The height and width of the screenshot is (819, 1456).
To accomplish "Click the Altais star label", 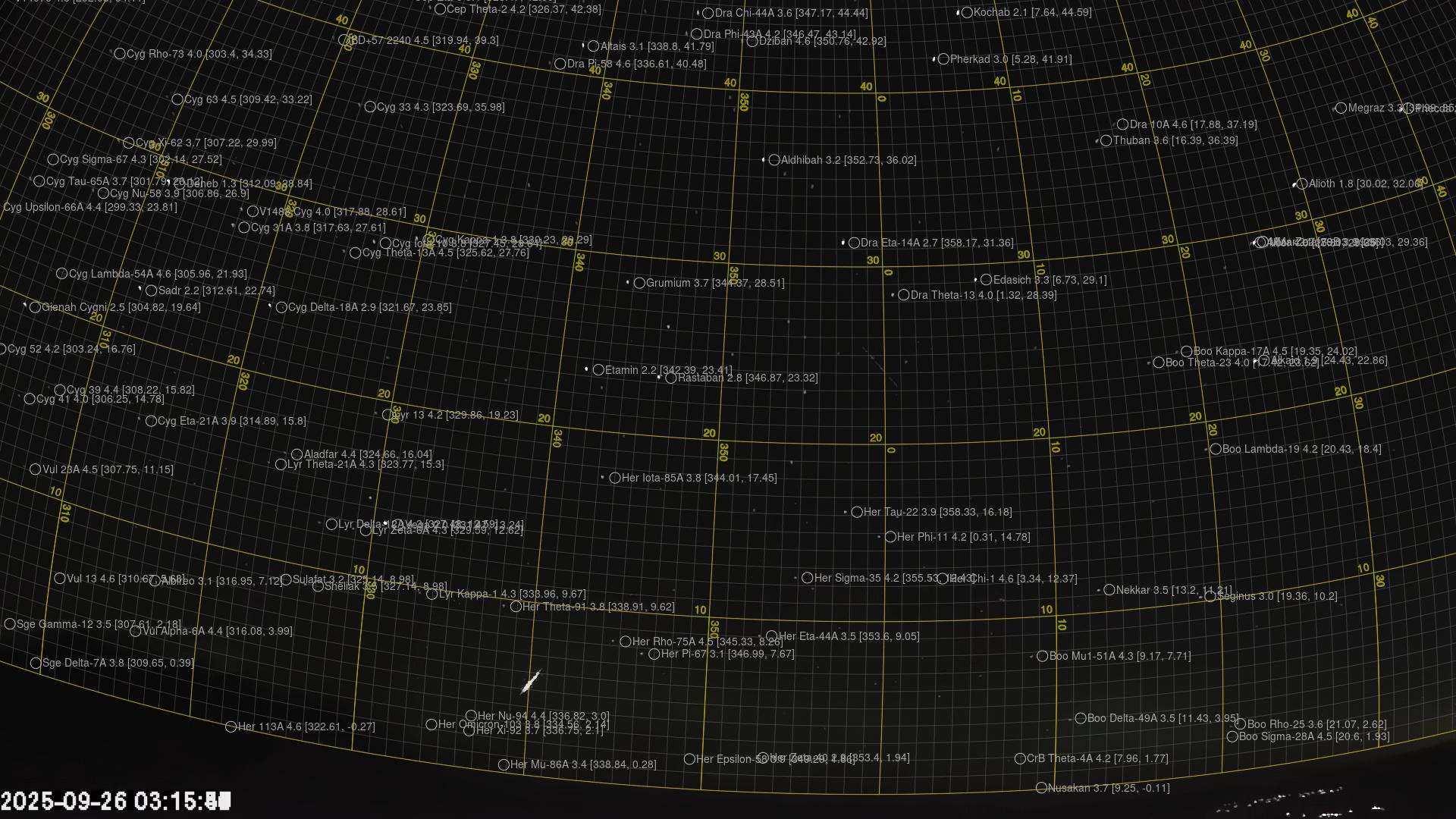I will pos(657,46).
